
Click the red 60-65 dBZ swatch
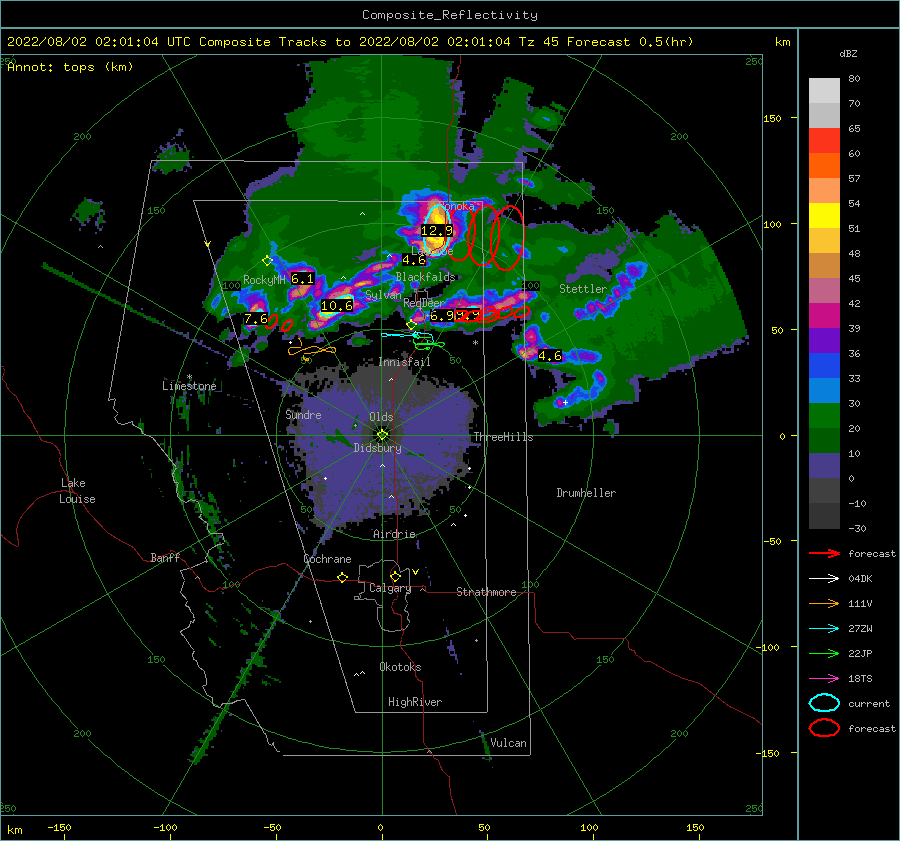pyautogui.click(x=824, y=141)
